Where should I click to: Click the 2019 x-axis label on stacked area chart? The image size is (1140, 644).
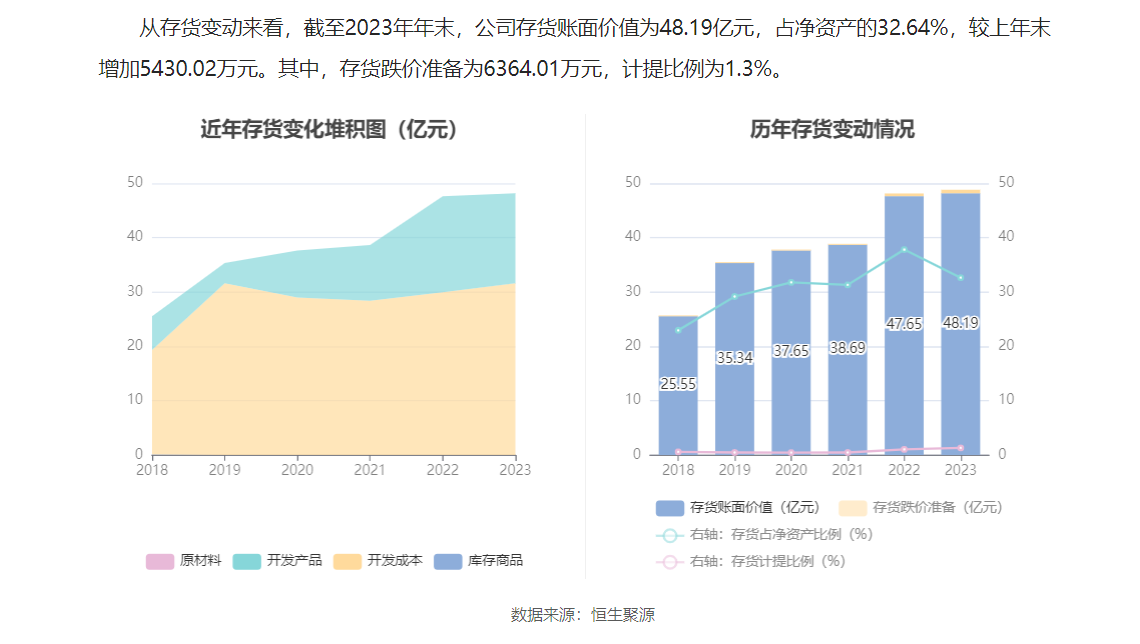coord(225,470)
